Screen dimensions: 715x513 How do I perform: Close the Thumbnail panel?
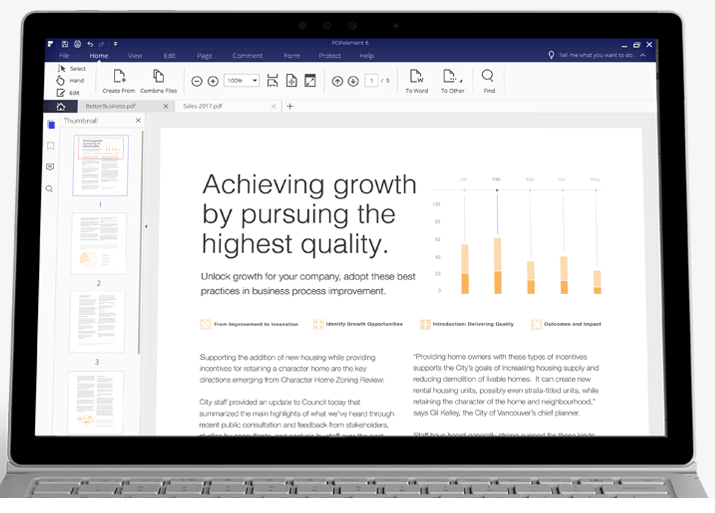click(x=138, y=120)
